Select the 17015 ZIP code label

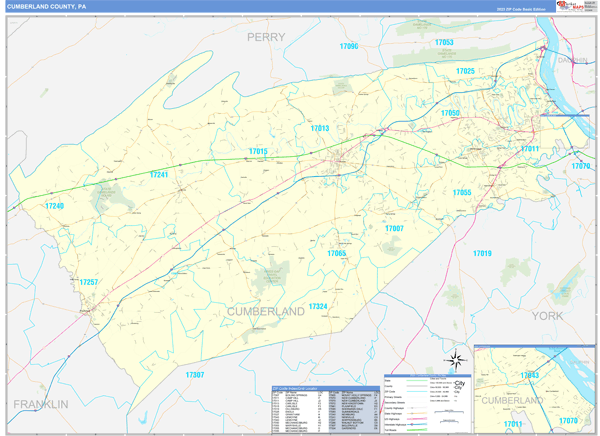258,151
